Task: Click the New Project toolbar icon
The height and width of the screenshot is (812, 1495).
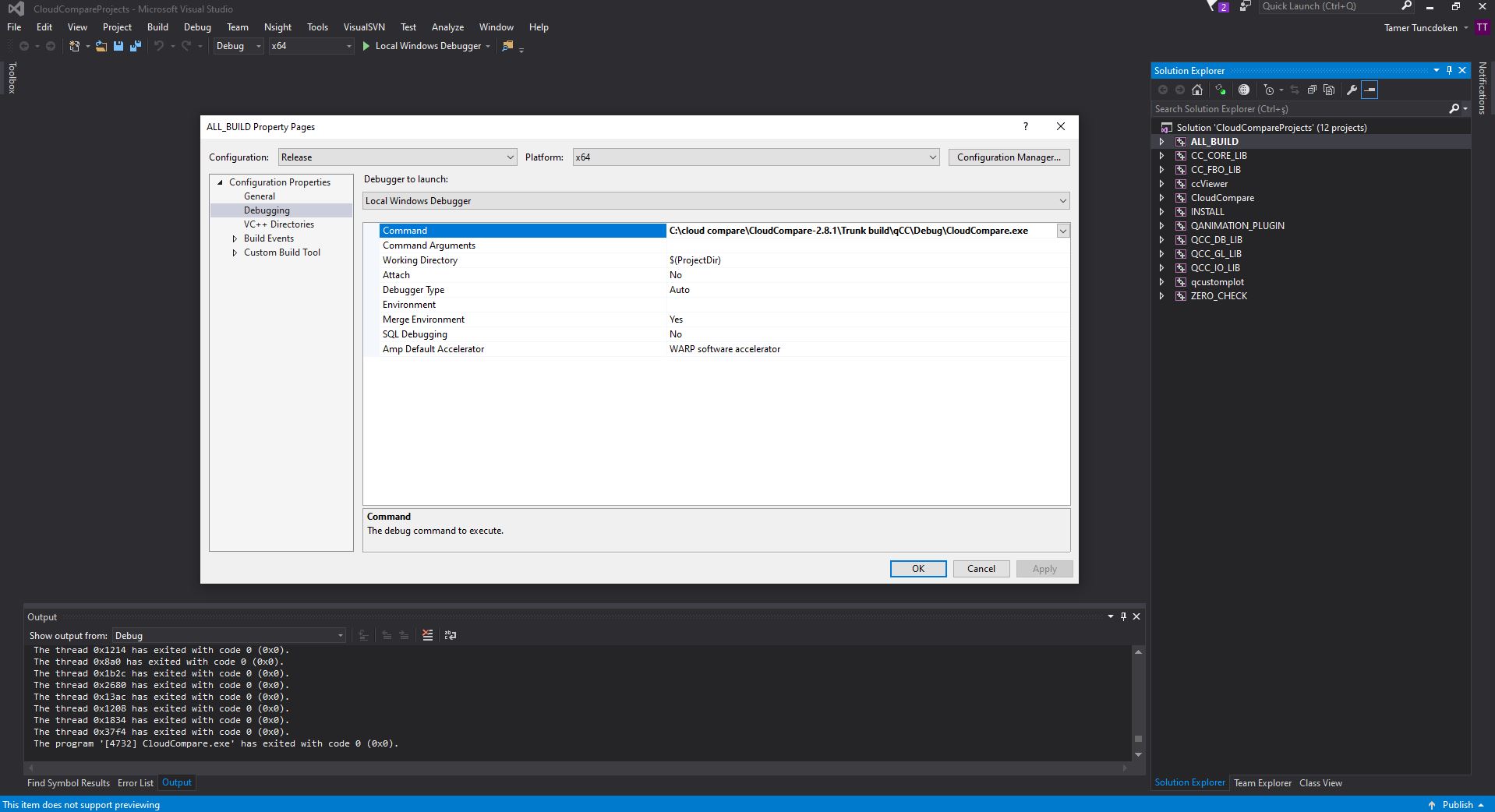Action: [x=75, y=46]
